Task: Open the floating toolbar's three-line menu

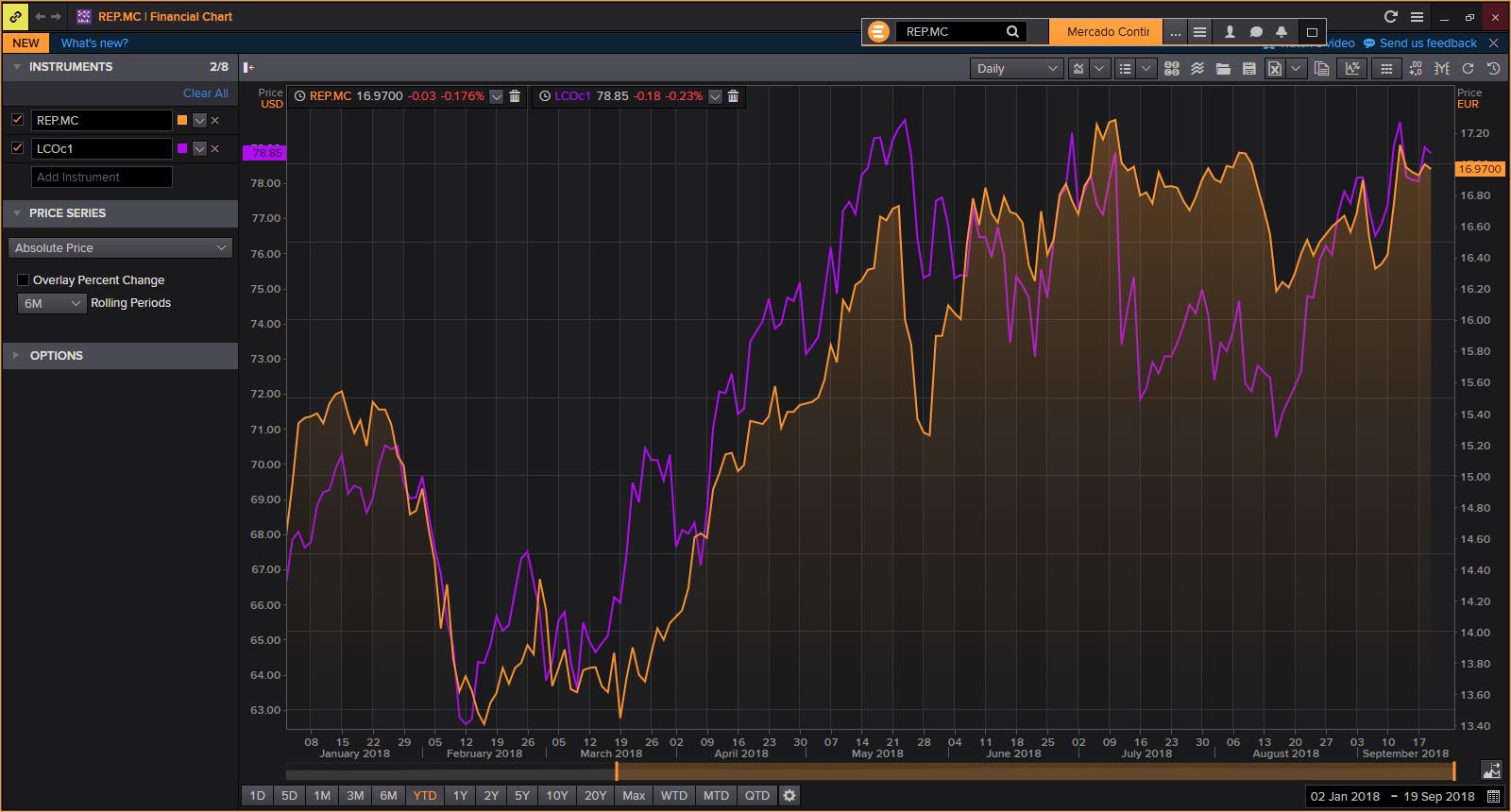Action: (1199, 31)
